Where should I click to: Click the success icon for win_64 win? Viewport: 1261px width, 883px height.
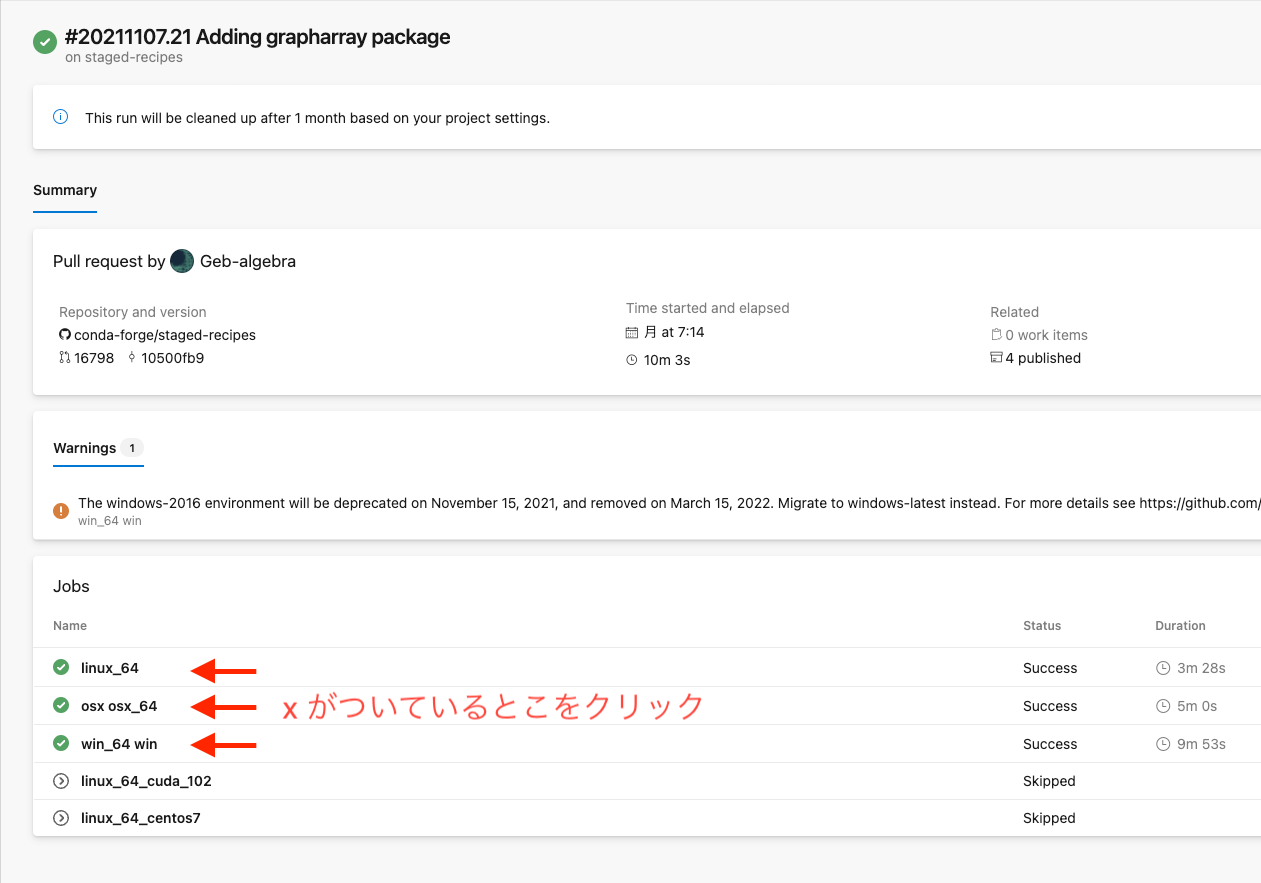click(x=61, y=743)
